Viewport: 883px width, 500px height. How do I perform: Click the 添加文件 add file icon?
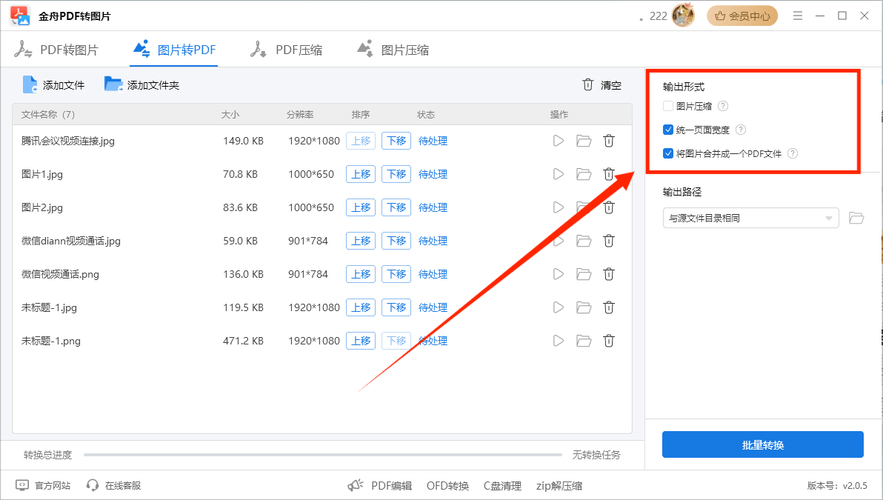[x=30, y=85]
